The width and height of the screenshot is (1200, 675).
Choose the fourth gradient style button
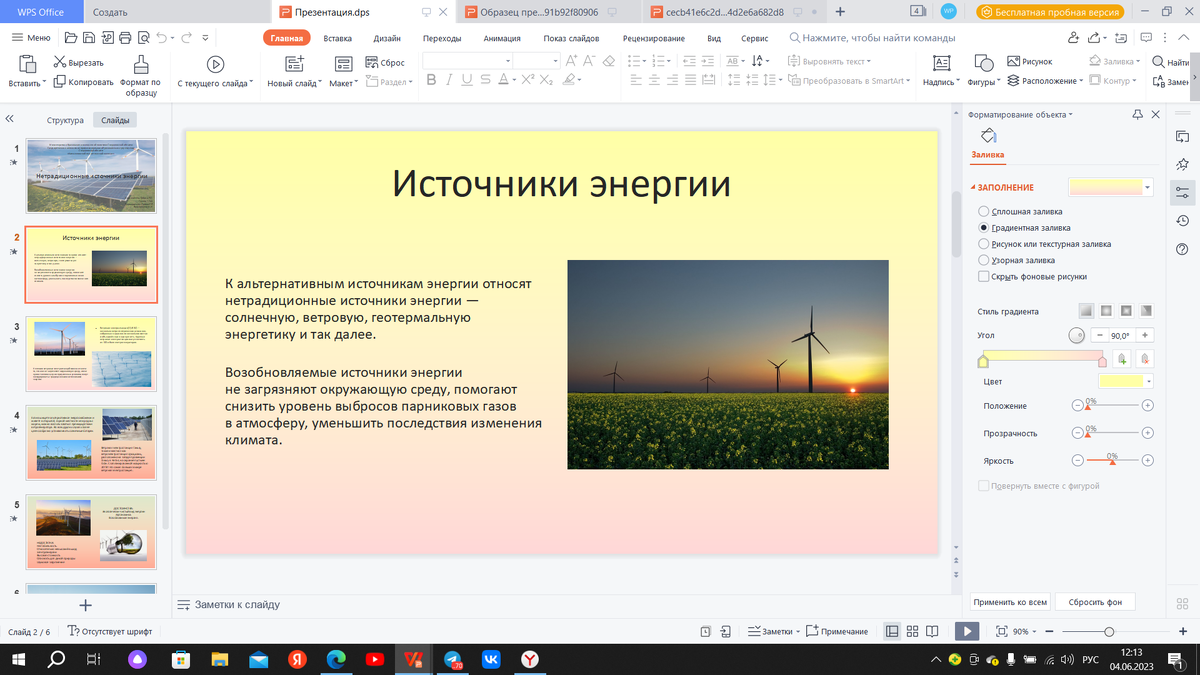(1146, 311)
